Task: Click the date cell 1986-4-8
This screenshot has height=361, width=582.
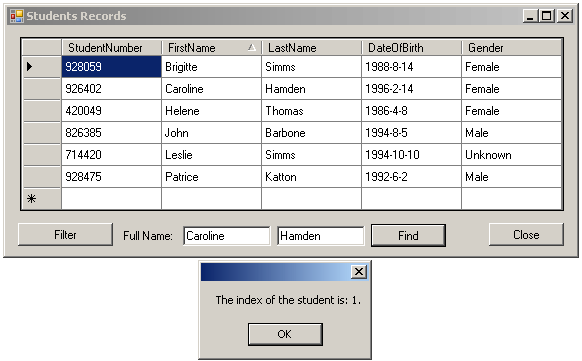Action: (x=411, y=111)
